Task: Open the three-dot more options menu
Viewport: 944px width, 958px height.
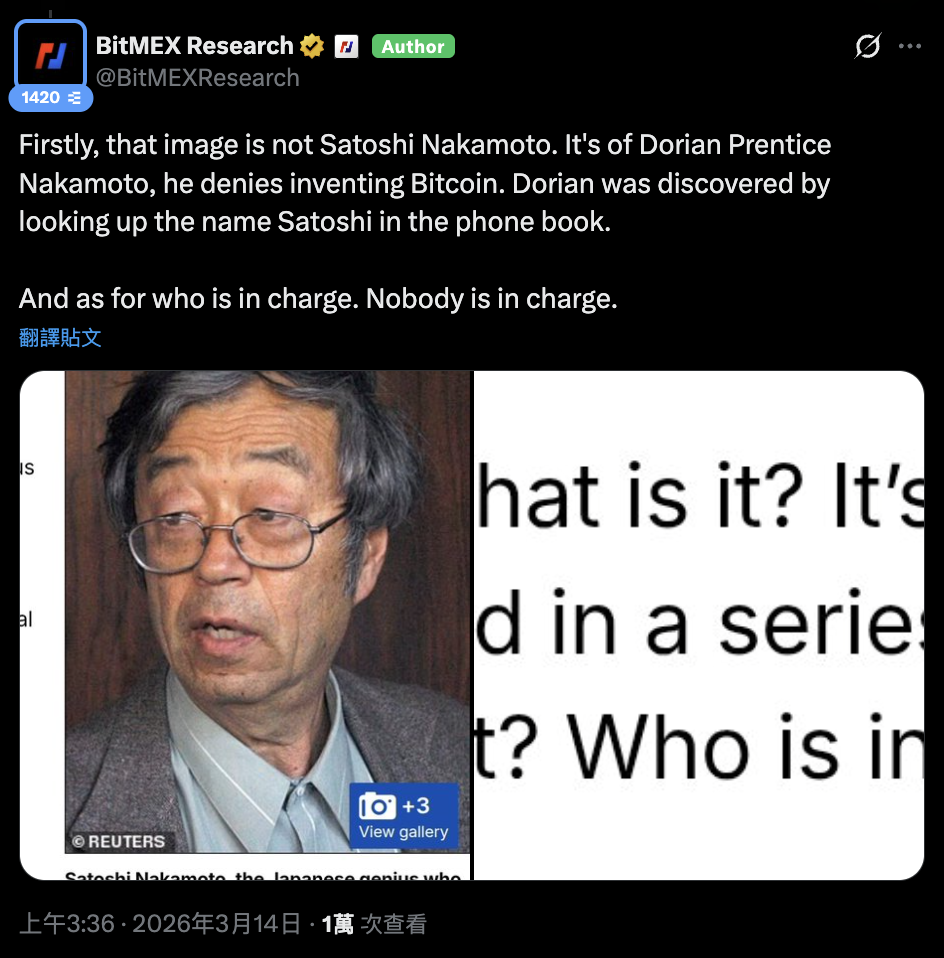Action: pos(910,46)
